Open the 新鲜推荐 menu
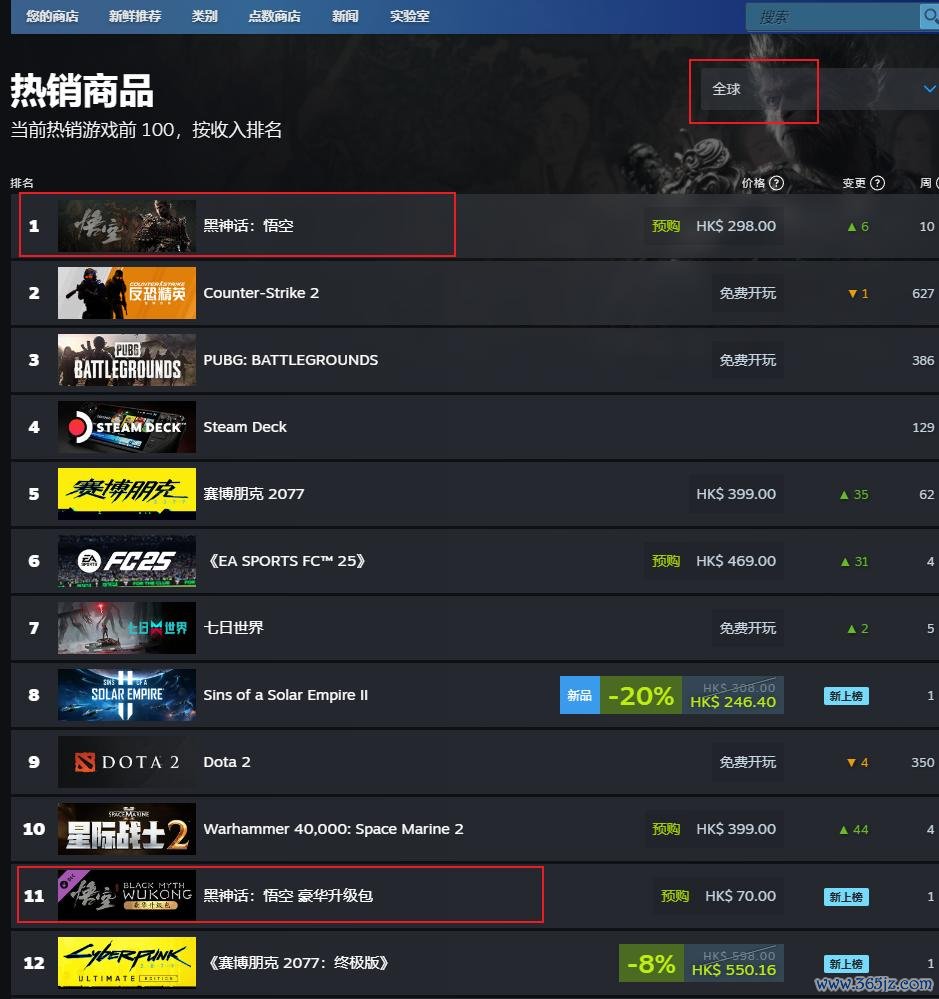Viewport: 939px width, 999px height. coord(135,17)
